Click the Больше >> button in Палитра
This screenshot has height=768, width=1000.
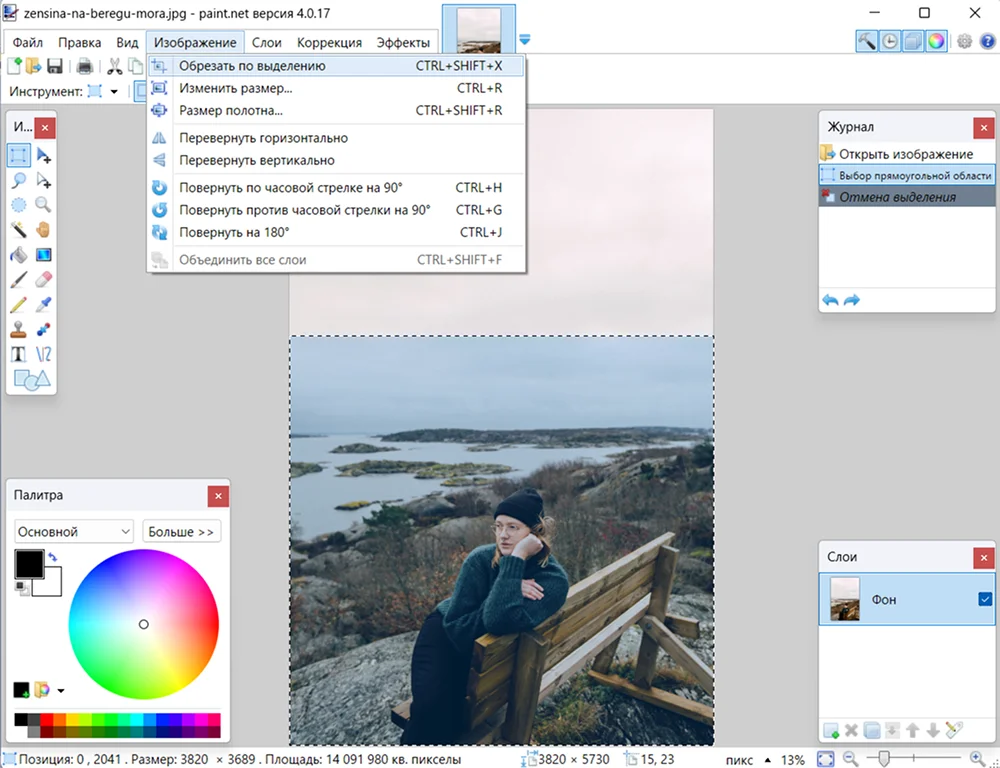point(181,532)
